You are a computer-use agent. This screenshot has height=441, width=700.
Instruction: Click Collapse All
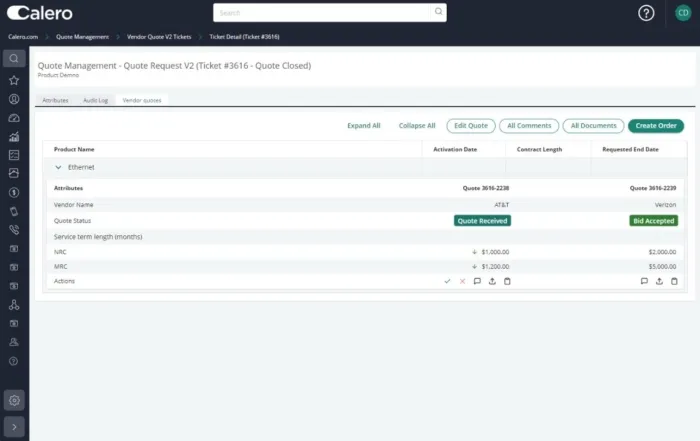[417, 126]
